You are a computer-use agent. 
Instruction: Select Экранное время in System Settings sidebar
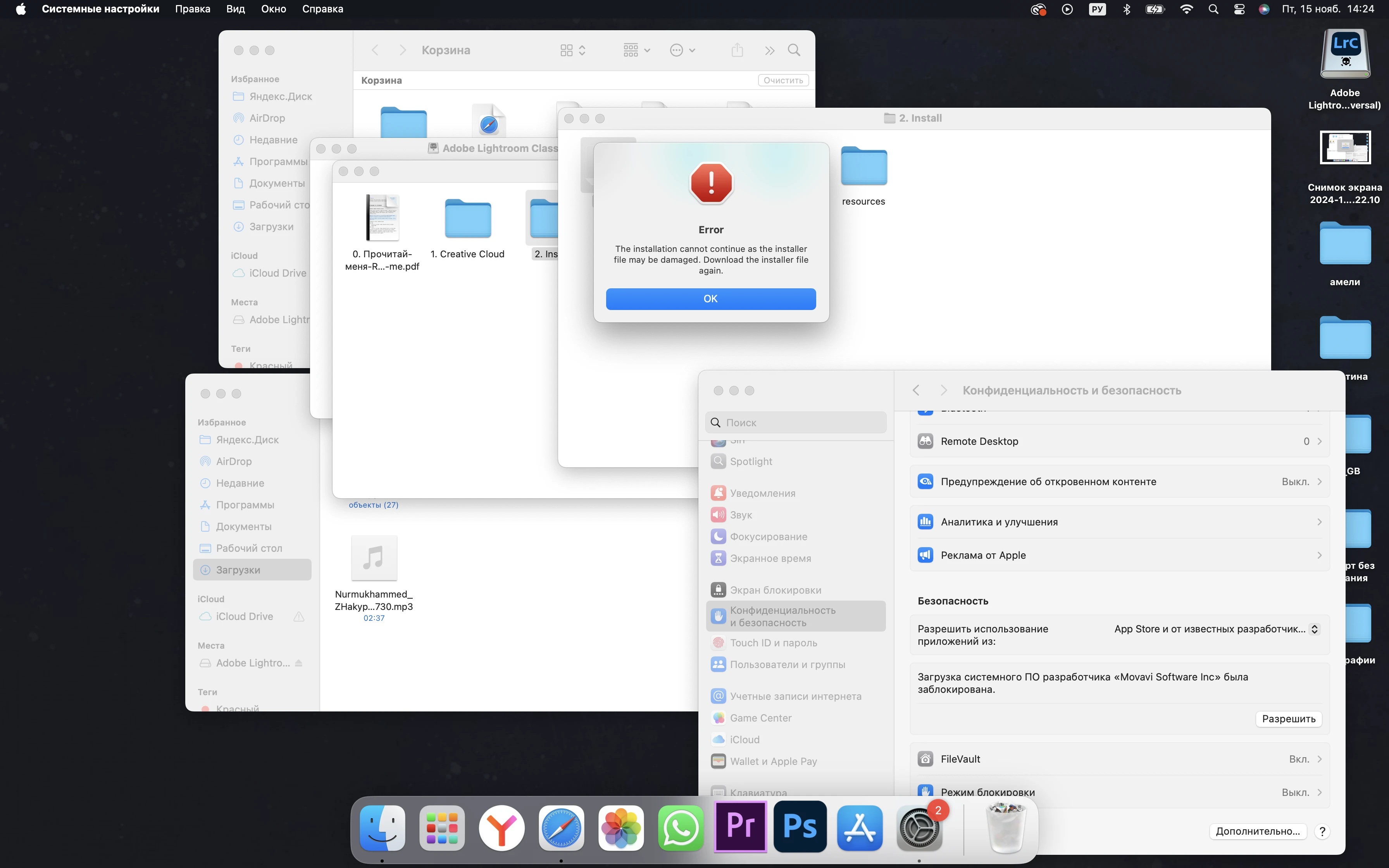point(796,558)
